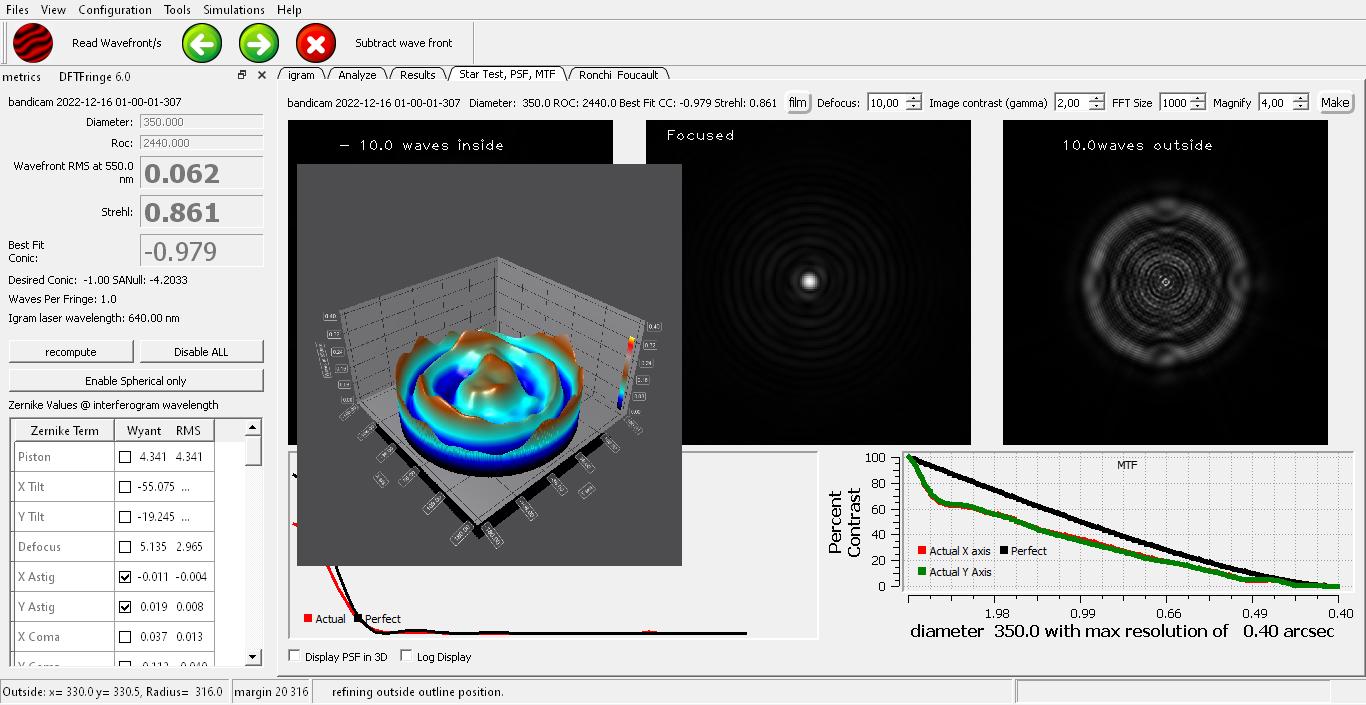Close the metrics dock panel
This screenshot has height=705, width=1366.
(262, 75)
